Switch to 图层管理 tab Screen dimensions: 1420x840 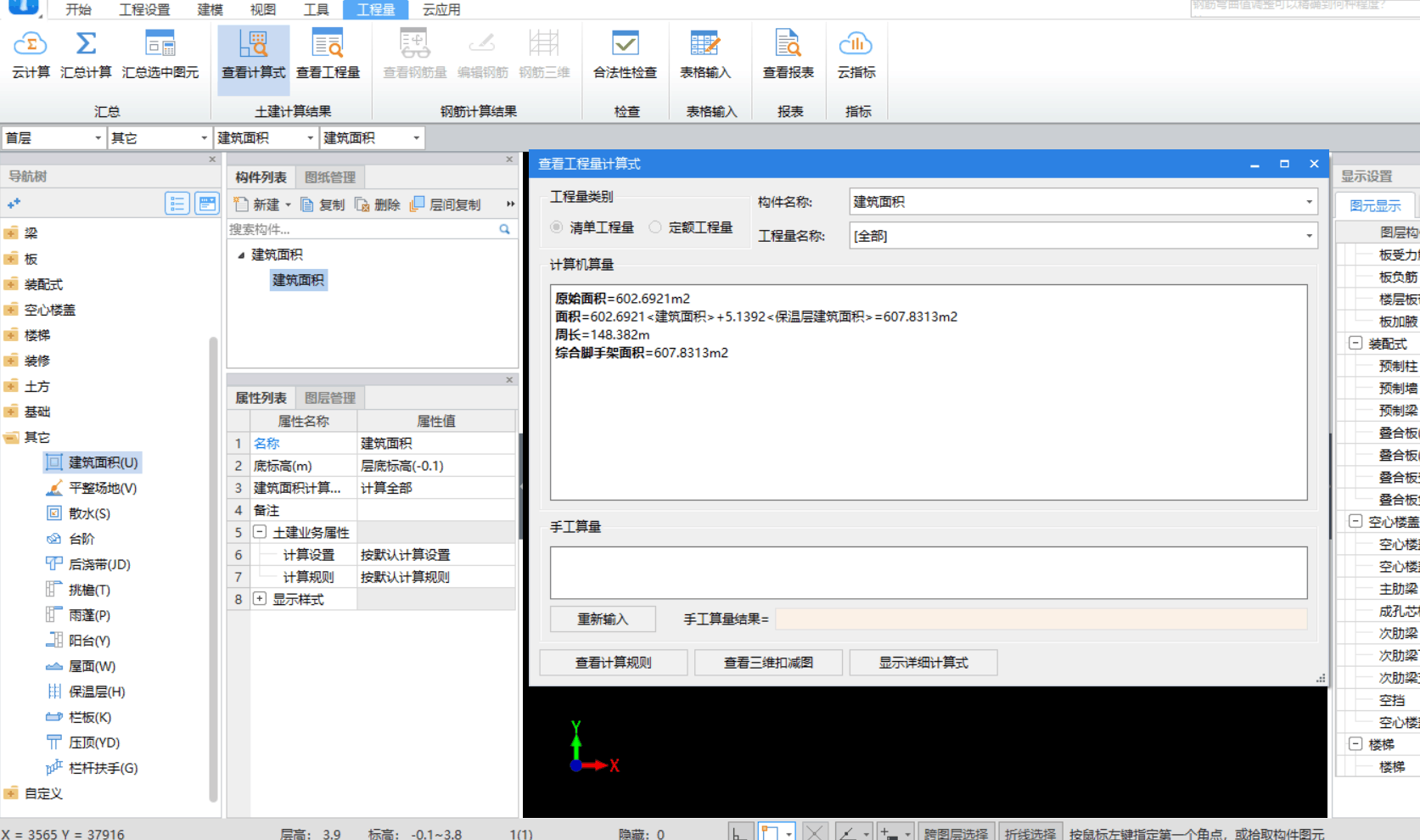click(330, 398)
